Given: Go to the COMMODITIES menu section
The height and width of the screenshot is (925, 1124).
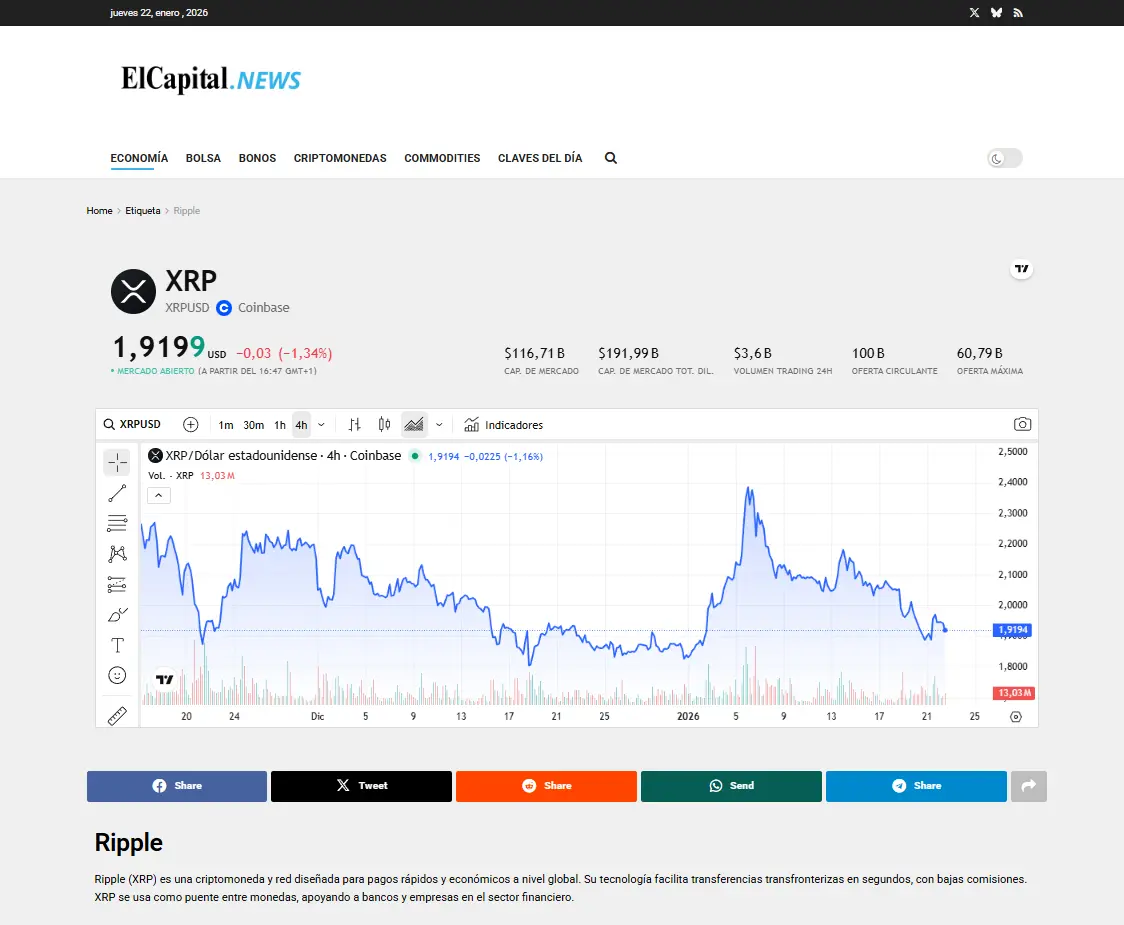Looking at the screenshot, I should (x=442, y=158).
